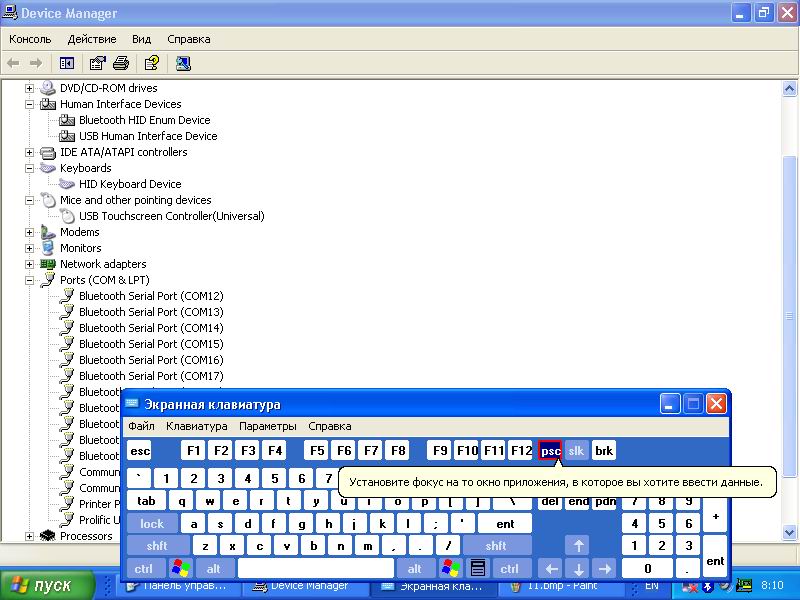
Task: Open the Help toolbar icon
Action: tap(151, 63)
